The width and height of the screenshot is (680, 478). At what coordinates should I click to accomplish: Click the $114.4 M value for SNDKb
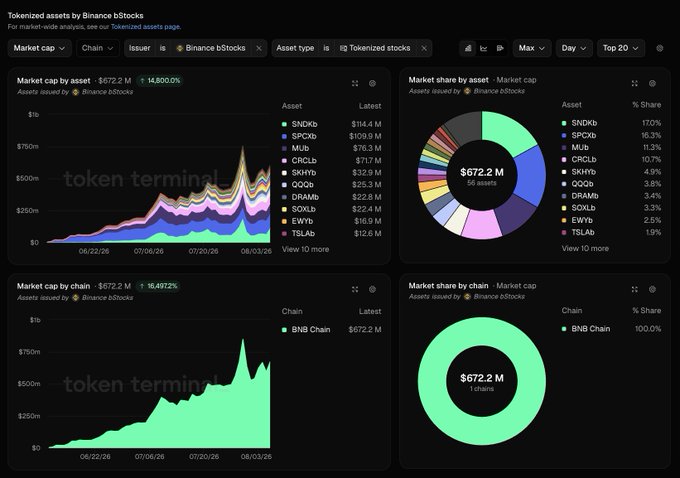[366, 124]
